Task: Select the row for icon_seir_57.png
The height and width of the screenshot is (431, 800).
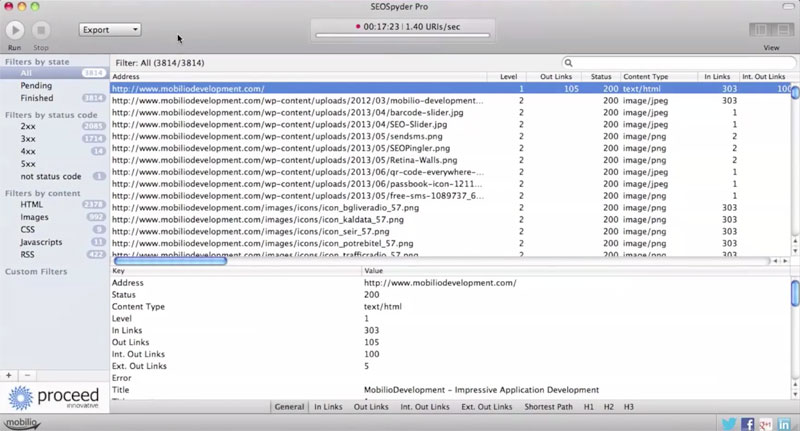Action: coord(451,232)
